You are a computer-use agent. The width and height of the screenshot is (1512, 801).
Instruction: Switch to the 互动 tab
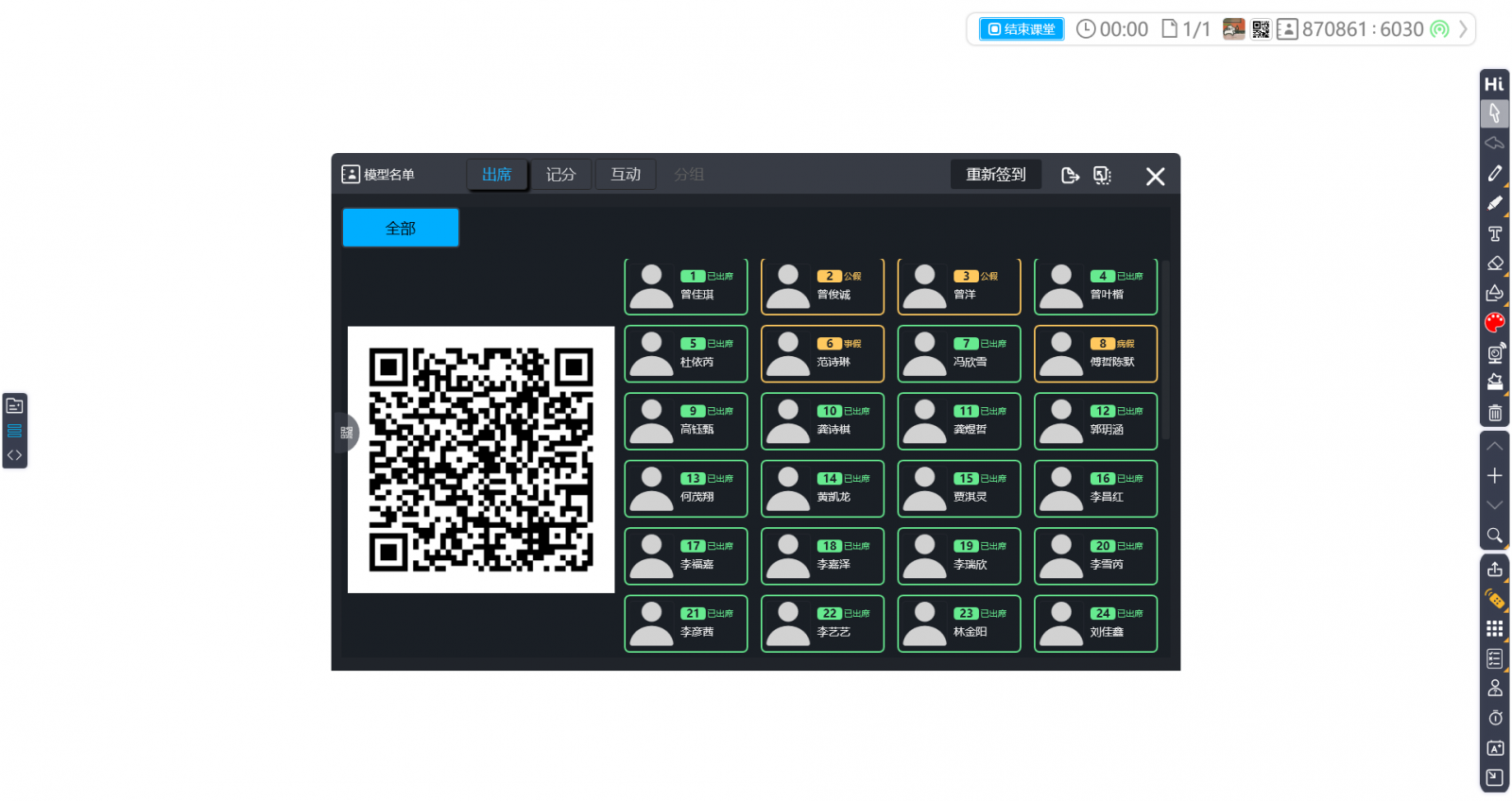click(625, 175)
